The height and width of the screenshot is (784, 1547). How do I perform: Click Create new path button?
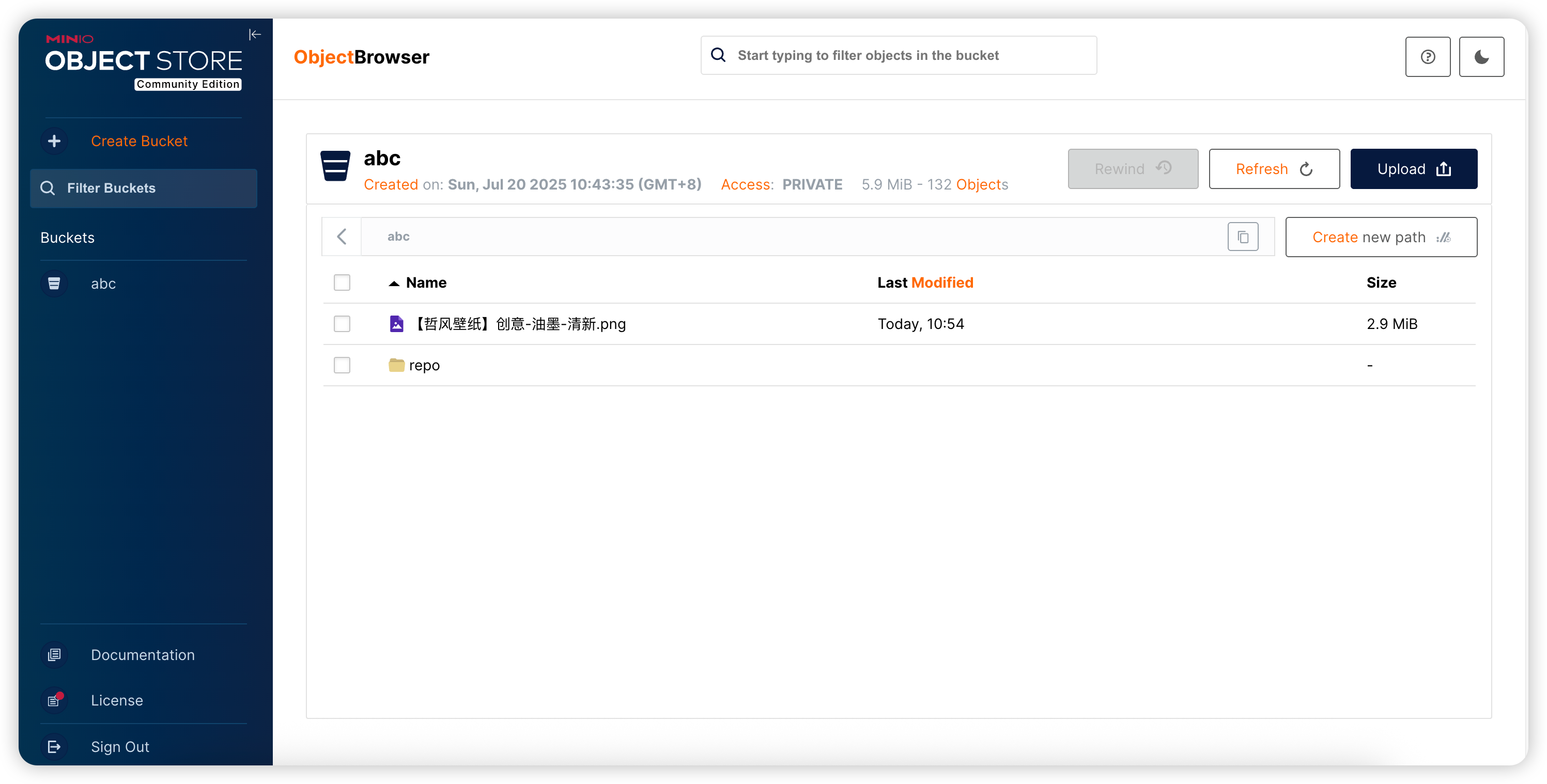click(x=1381, y=237)
